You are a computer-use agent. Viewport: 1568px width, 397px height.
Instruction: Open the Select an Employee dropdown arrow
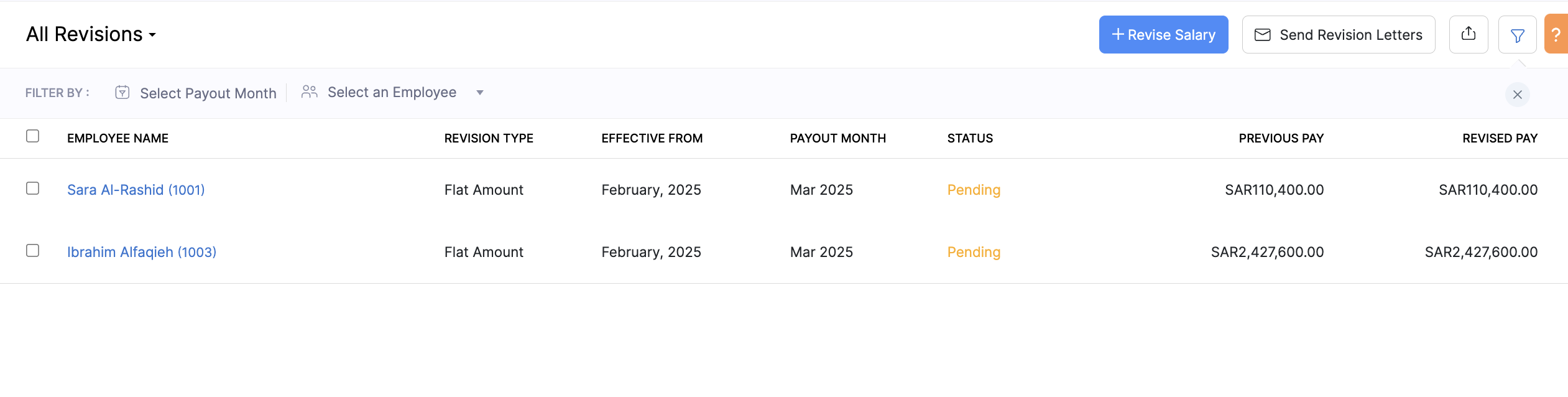pyautogui.click(x=479, y=93)
